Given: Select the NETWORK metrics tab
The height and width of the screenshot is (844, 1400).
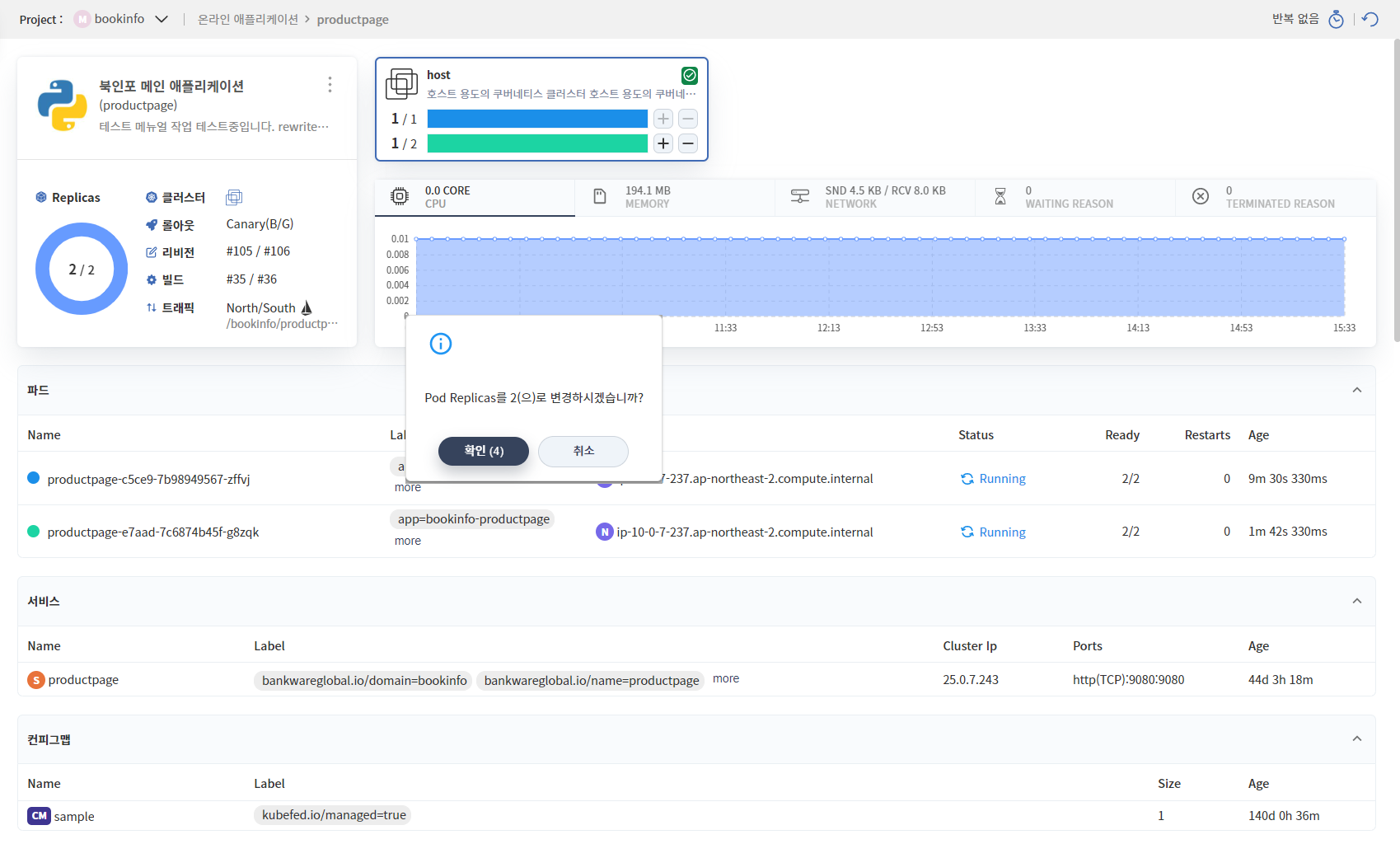Looking at the screenshot, I should pos(875,197).
